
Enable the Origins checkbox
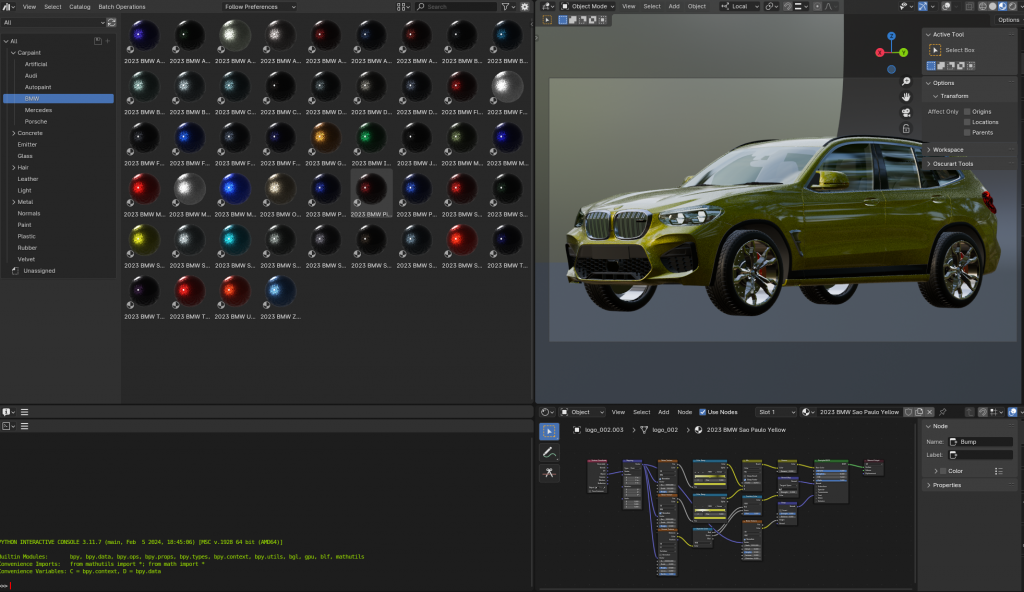point(967,111)
